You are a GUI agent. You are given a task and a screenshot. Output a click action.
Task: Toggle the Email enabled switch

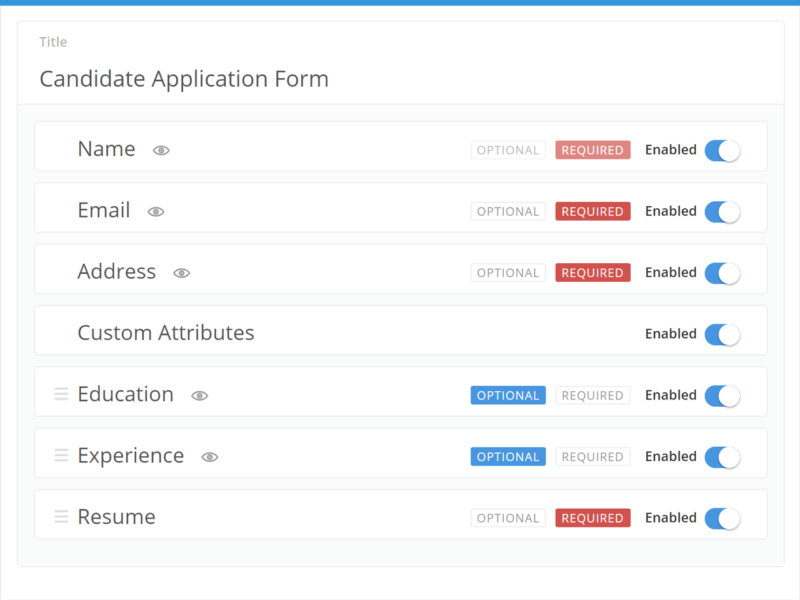pos(722,211)
